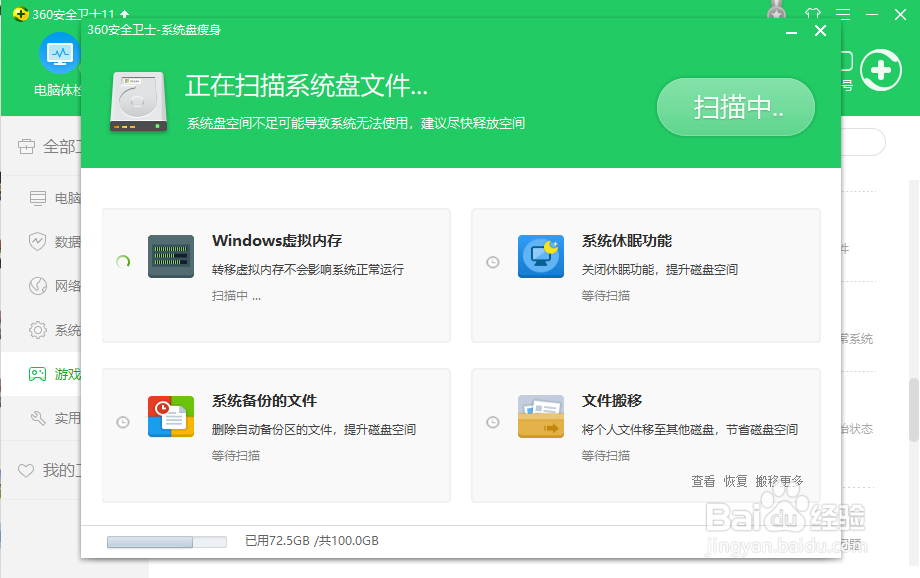The image size is (920, 578).
Task: Click the Windows虚拟内存 memory chip icon
Action: [171, 256]
